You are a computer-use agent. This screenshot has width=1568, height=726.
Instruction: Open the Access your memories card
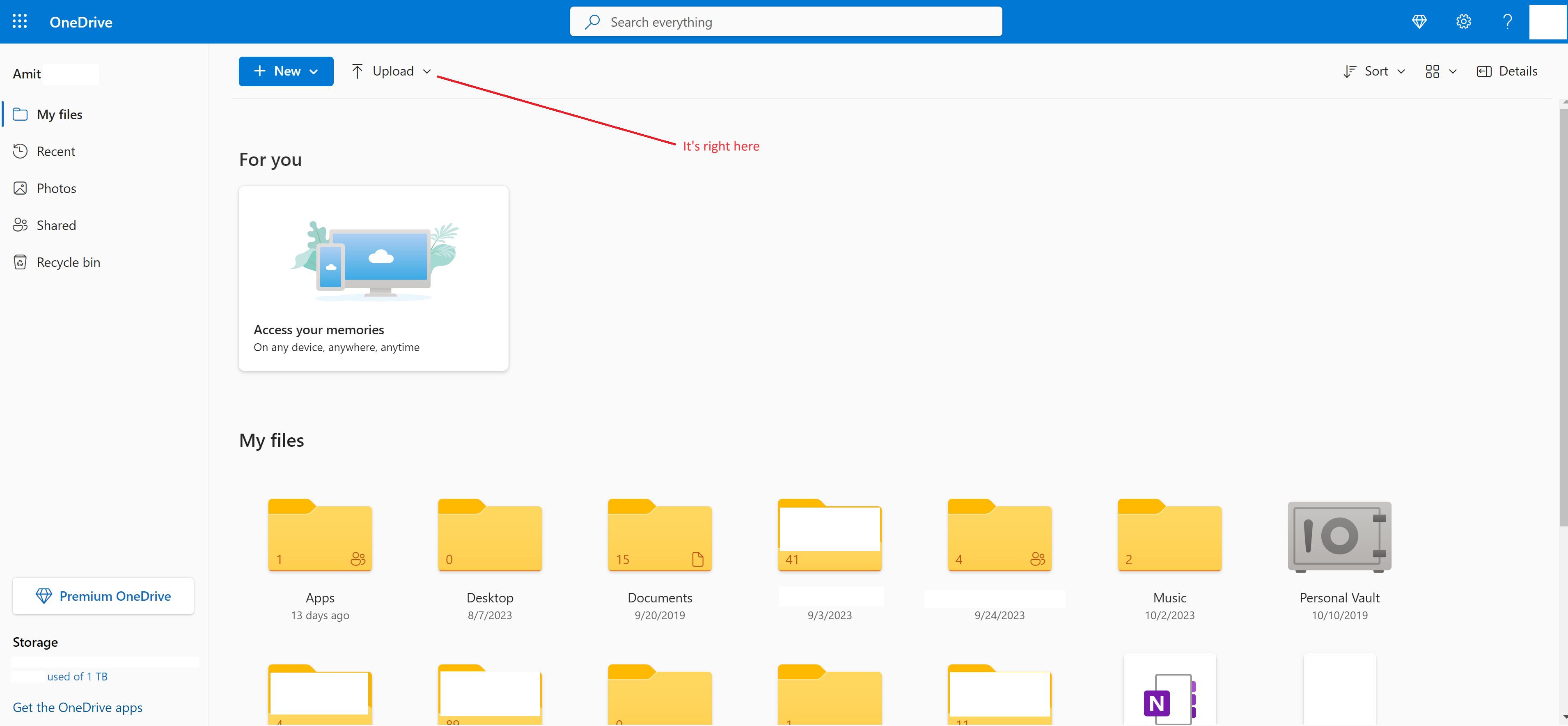pos(374,278)
